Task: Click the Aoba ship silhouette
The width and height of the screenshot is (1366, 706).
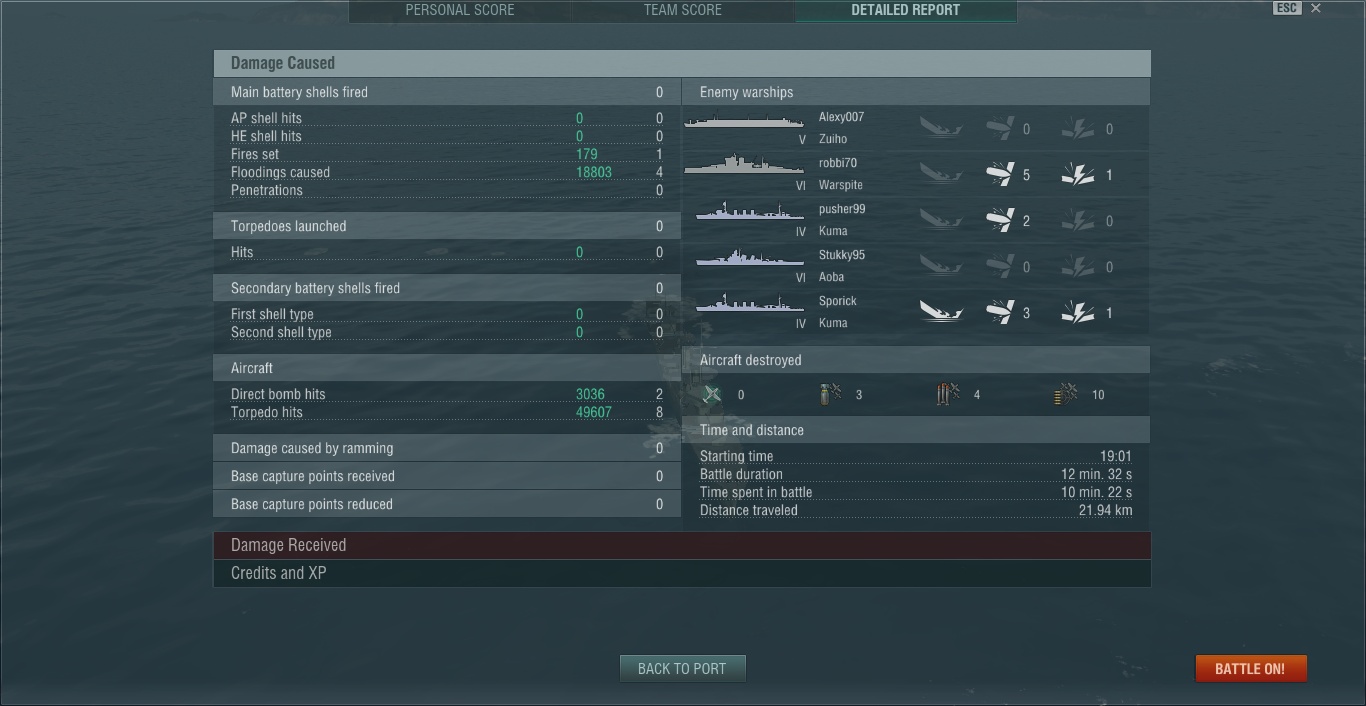Action: (x=750, y=259)
